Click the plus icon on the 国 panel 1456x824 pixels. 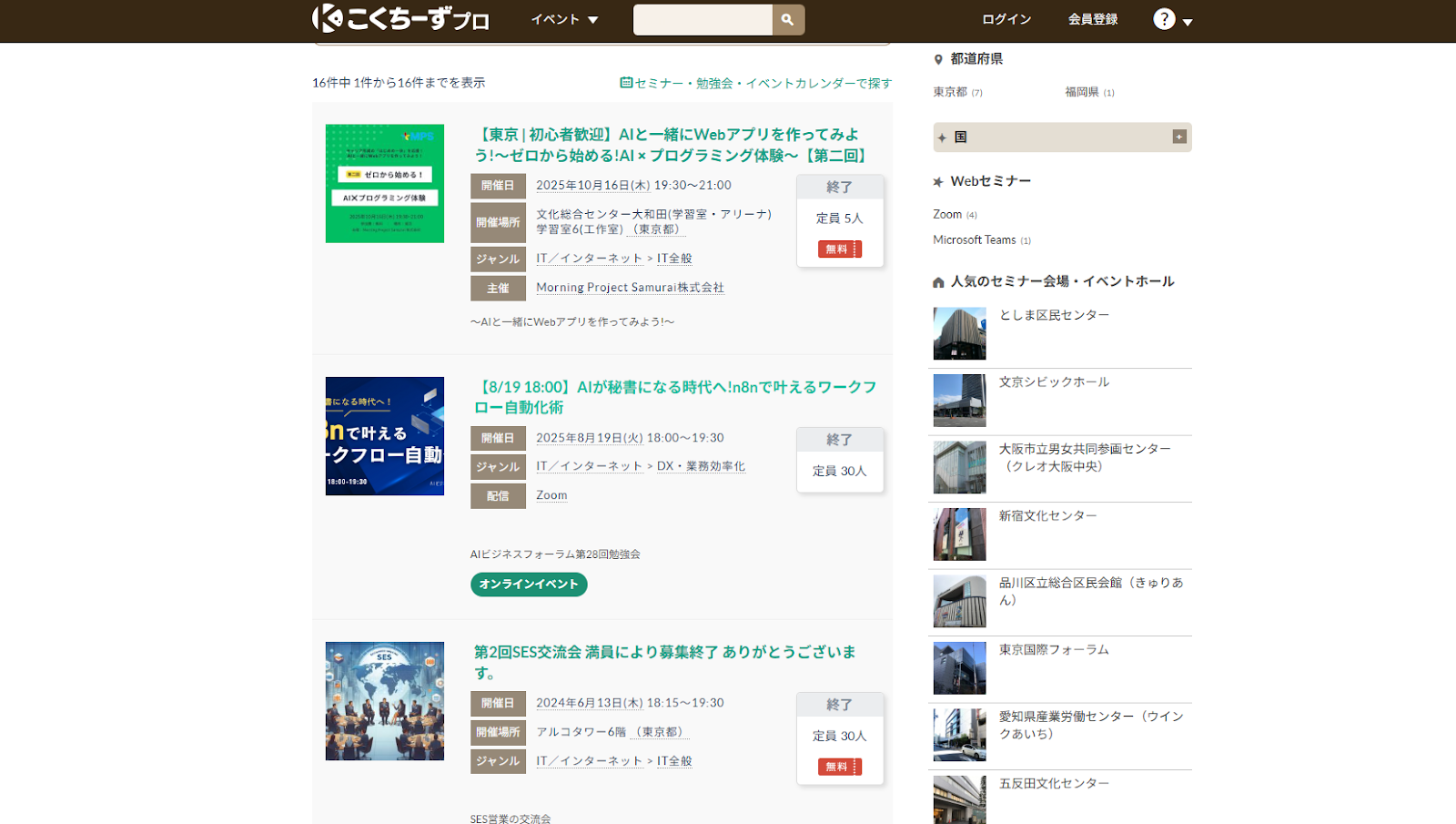point(1179,137)
